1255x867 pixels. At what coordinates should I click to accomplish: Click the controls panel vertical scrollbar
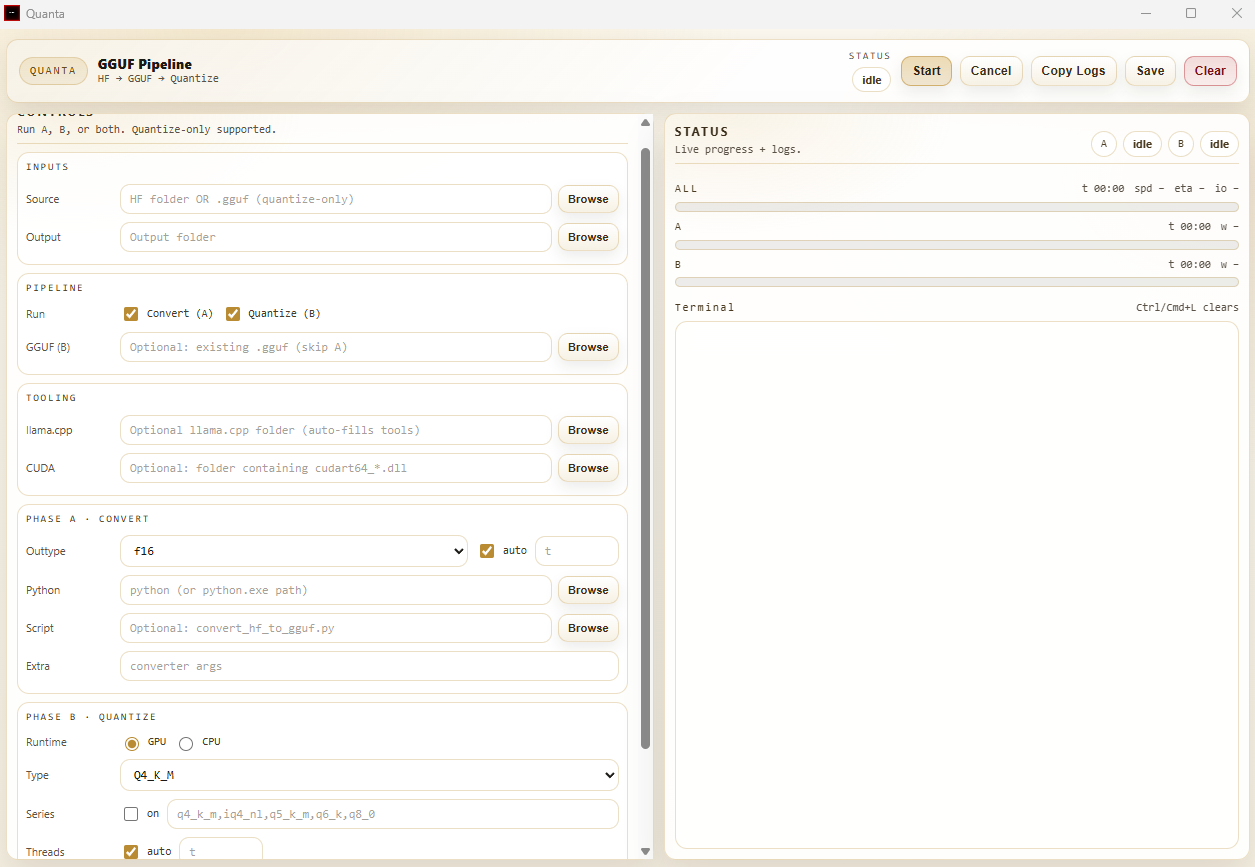[645, 448]
